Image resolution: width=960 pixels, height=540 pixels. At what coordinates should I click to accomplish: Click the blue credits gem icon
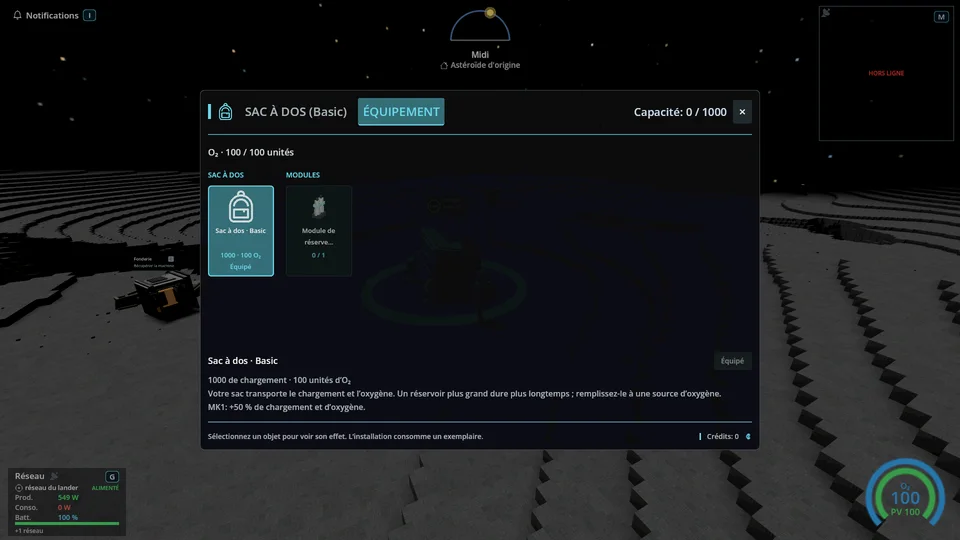[748, 437]
